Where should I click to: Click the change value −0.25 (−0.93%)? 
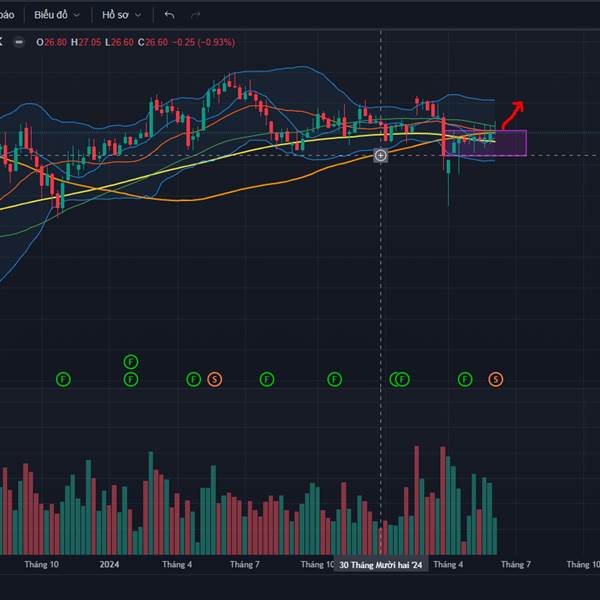(203, 42)
